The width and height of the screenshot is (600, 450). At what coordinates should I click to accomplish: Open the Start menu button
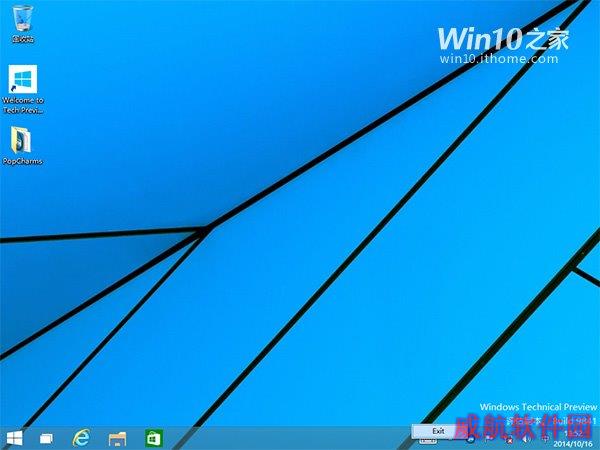click(x=15, y=438)
